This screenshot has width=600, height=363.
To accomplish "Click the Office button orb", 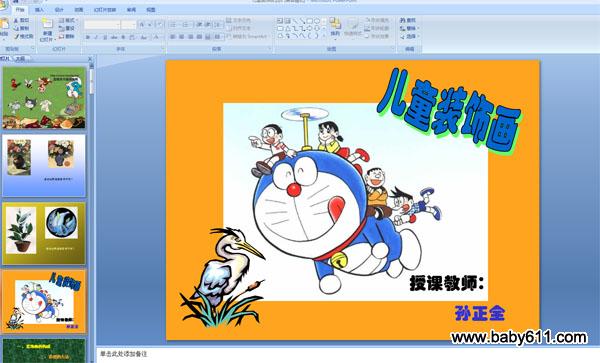I will [4, 4].
